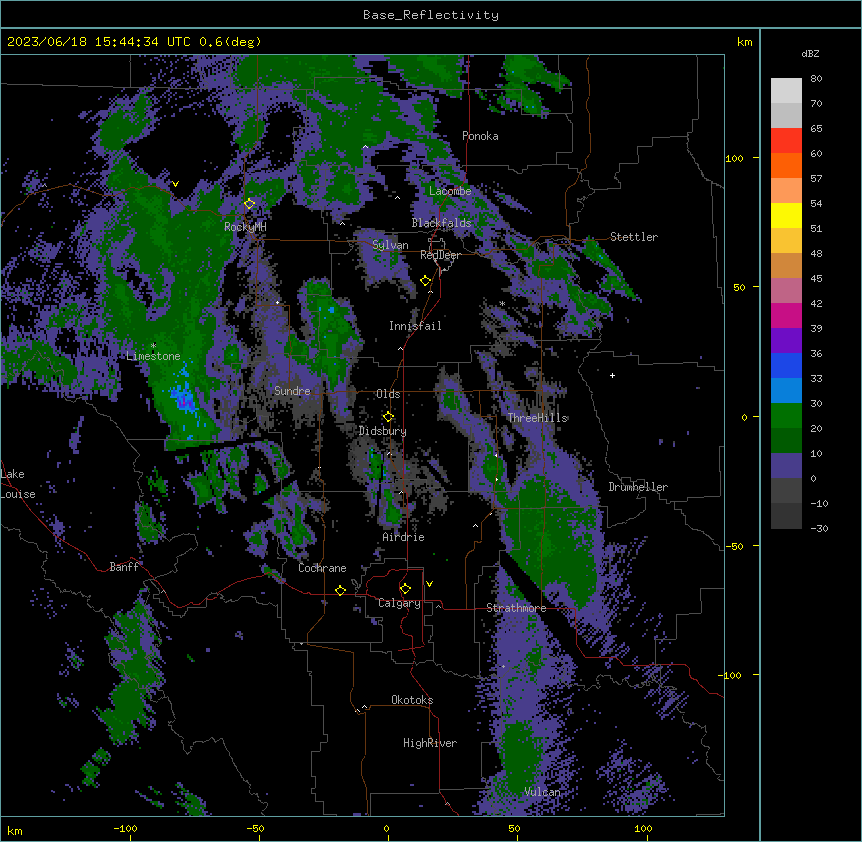Click the -100 tick on bottom axis

click(125, 828)
